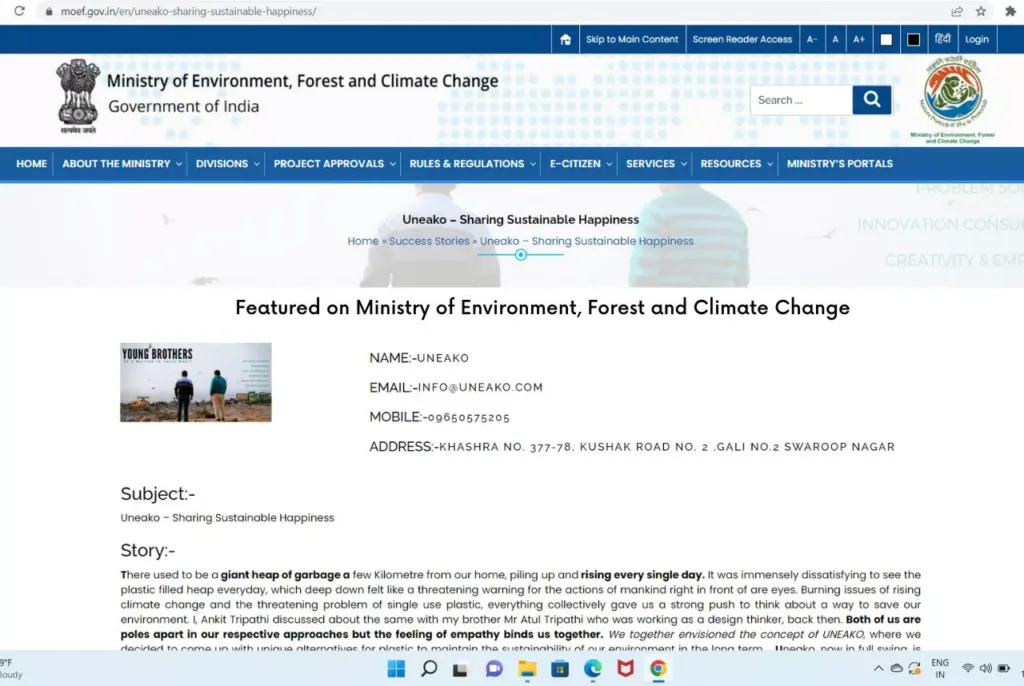1024x686 pixels.
Task: Click the search magnifier button
Action: point(872,100)
